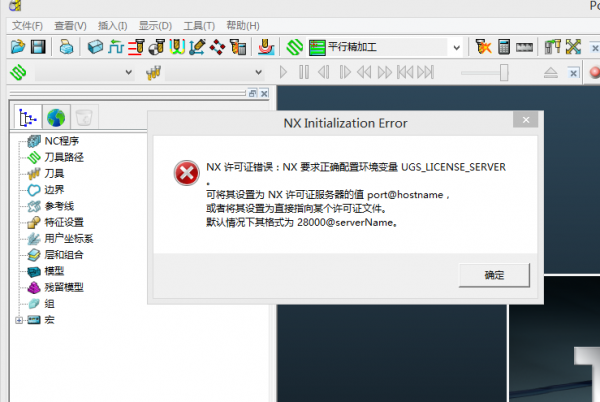Expand the 宏 tree node

(x=19, y=320)
